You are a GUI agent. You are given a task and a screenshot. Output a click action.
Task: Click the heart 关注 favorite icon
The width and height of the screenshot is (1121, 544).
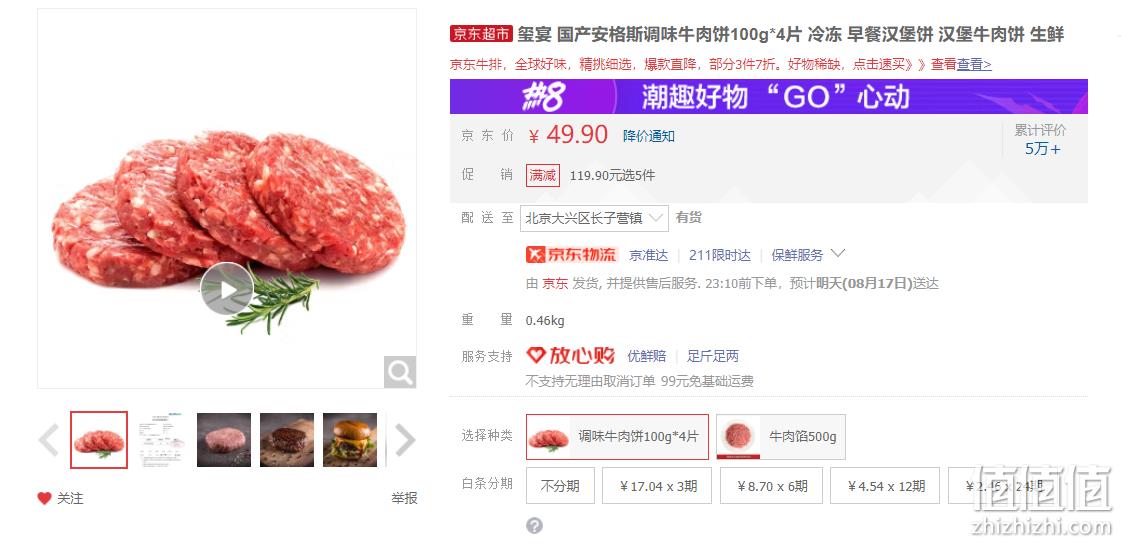(44, 498)
